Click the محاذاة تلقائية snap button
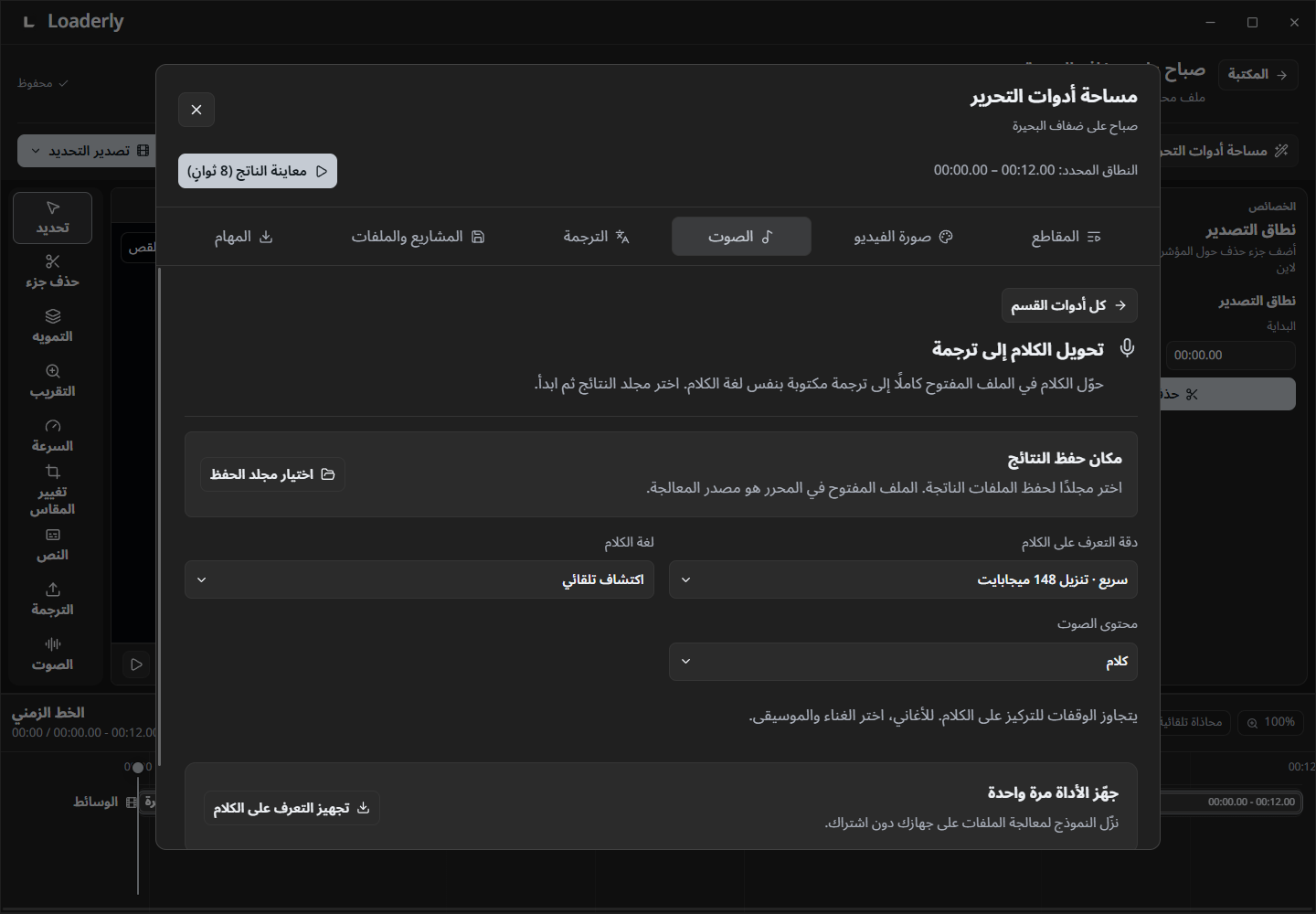 click(x=1194, y=722)
